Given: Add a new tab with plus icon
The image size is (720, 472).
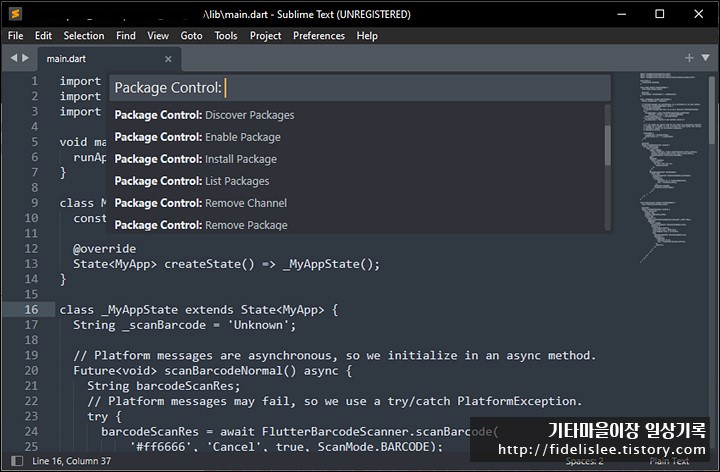Looking at the screenshot, I should [x=689, y=58].
